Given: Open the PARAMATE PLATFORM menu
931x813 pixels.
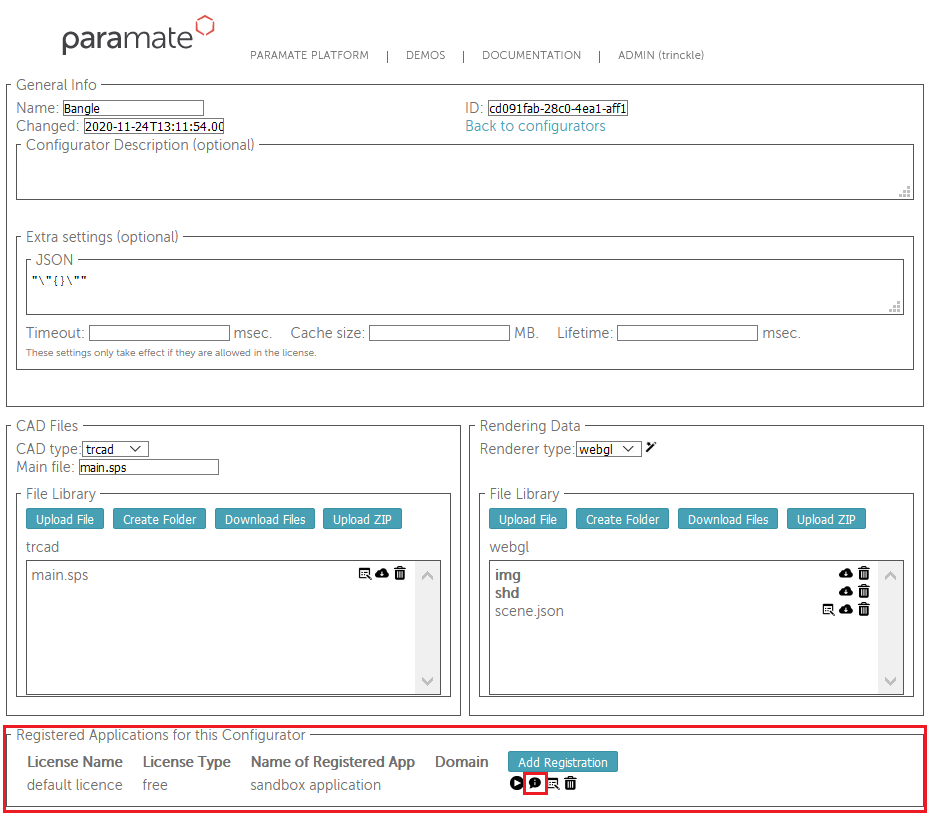Looking at the screenshot, I should [309, 55].
